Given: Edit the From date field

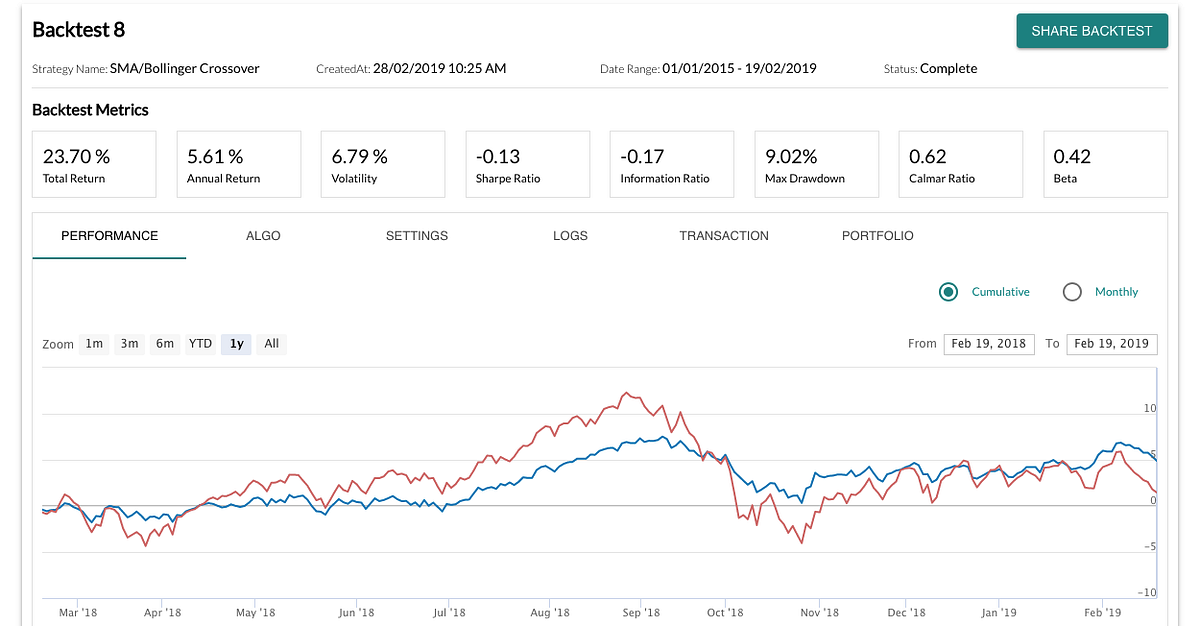Looking at the screenshot, I should pos(989,343).
